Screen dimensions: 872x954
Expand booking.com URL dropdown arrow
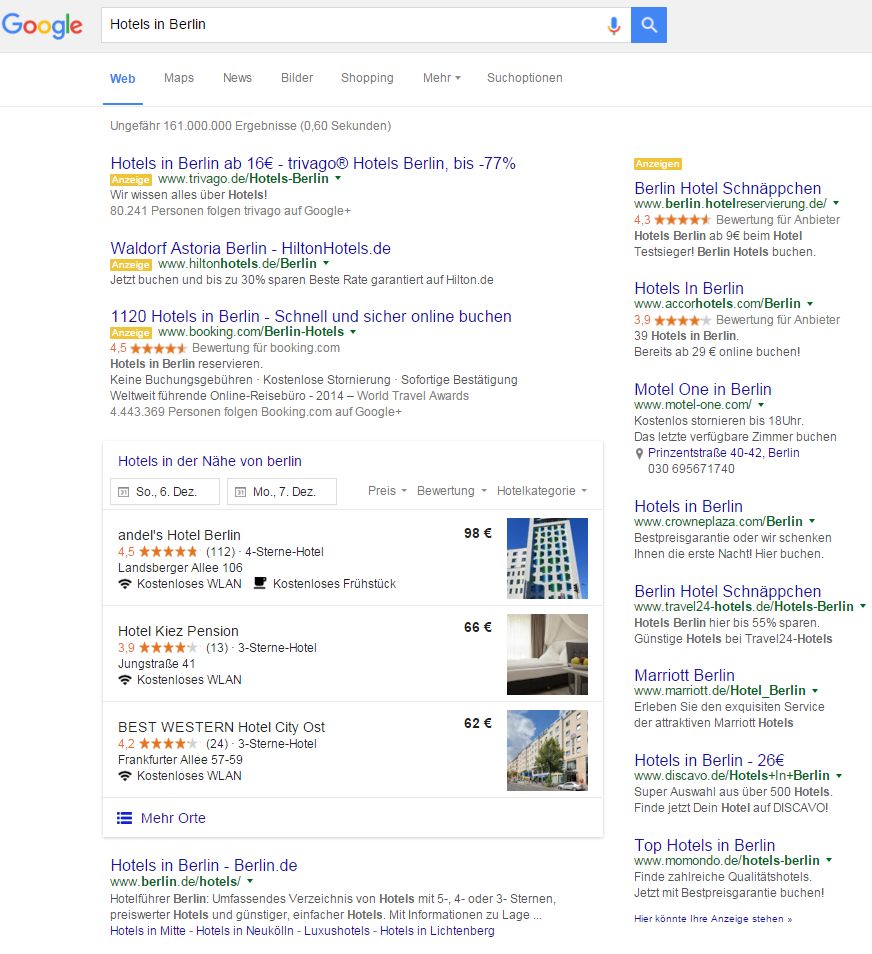click(x=353, y=332)
